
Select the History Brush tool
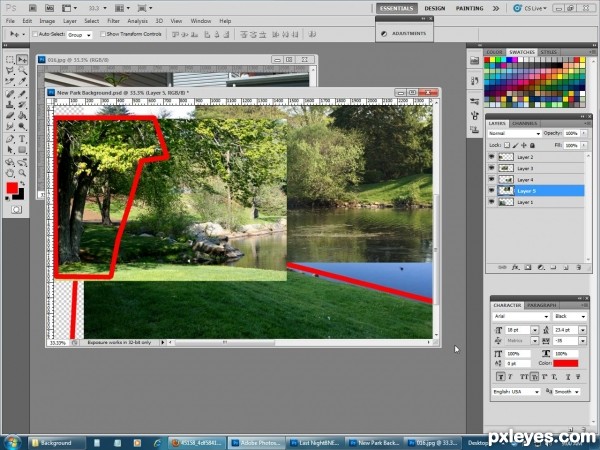(22, 104)
